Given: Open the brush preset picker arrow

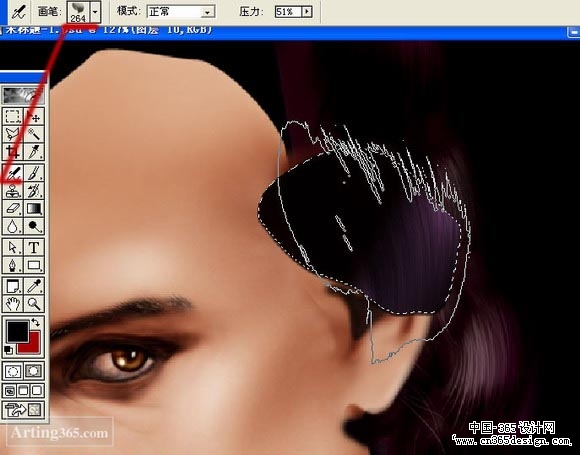Looking at the screenshot, I should point(95,11).
